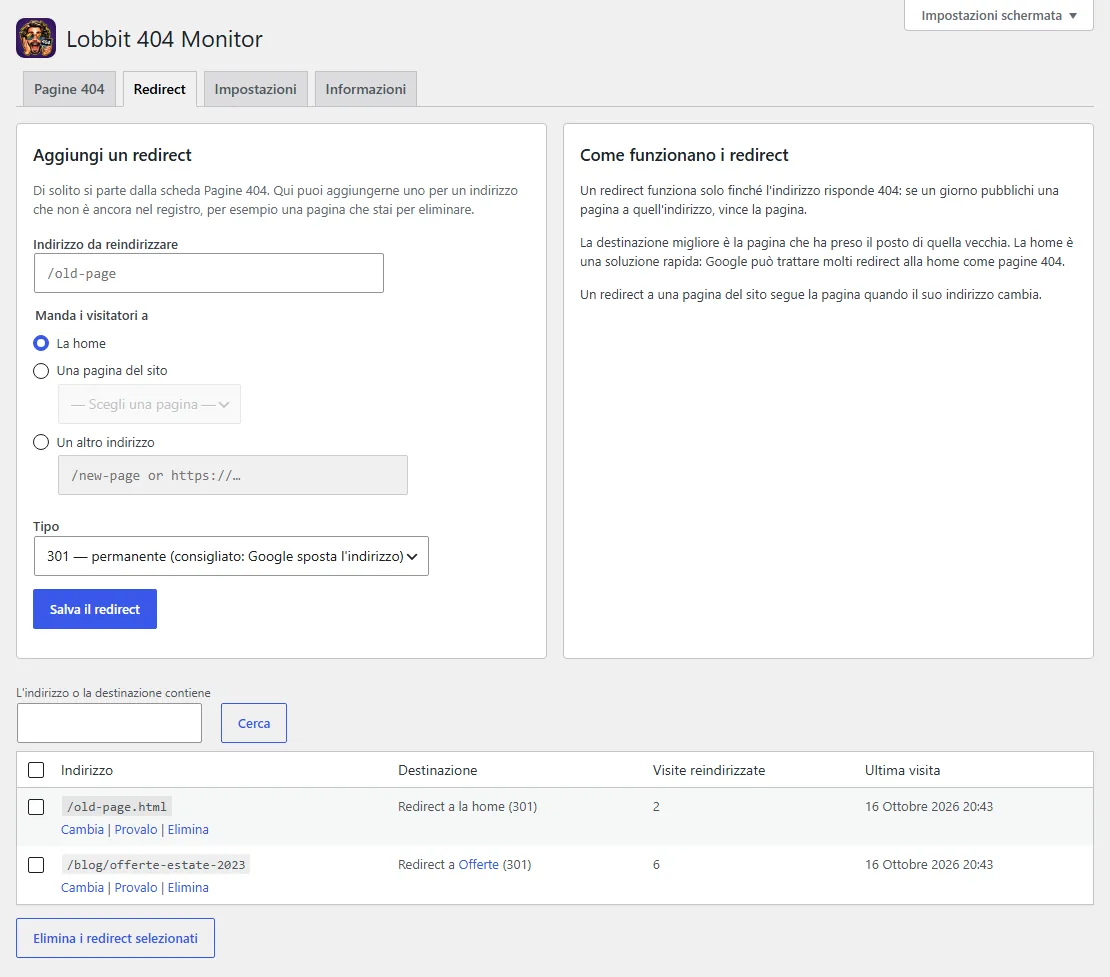The image size is (1110, 977).
Task: Click the Ultima visita column header
Action: pos(903,770)
